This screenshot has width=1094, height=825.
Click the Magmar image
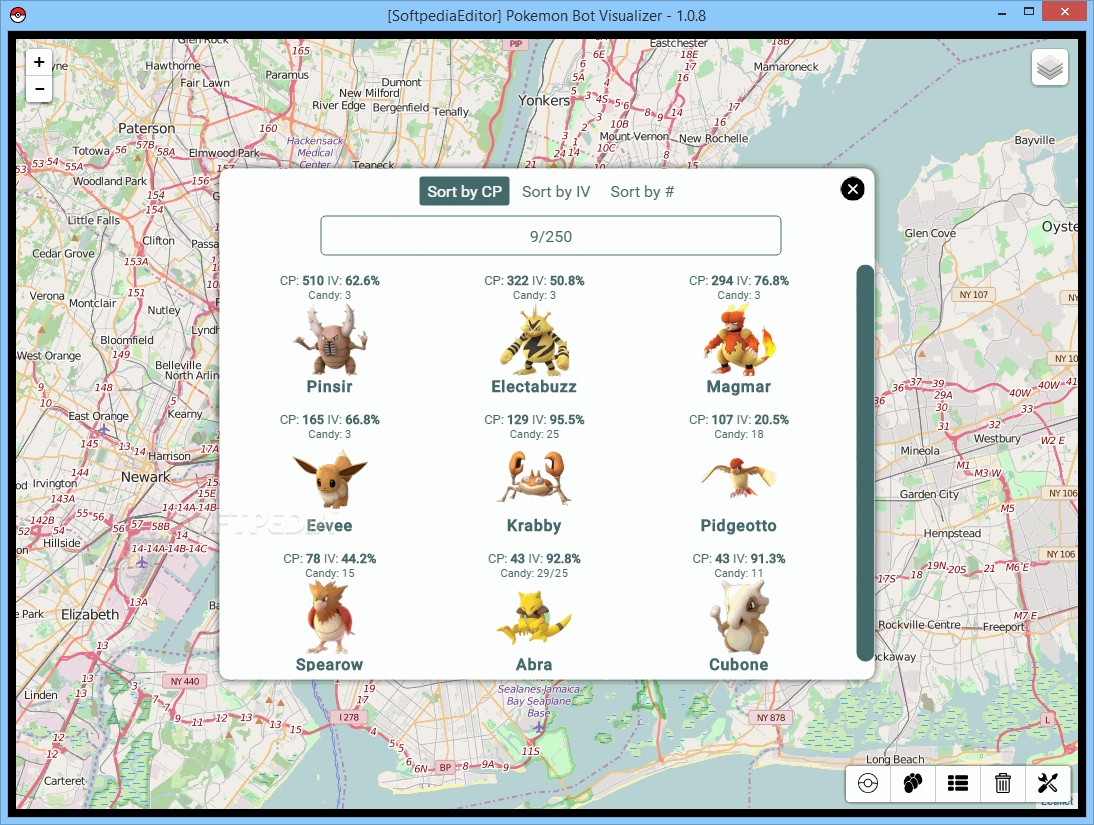[739, 340]
